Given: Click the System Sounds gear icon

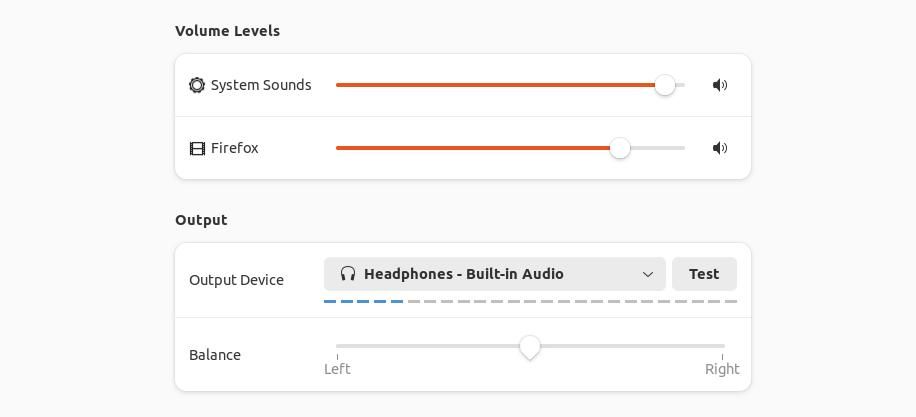Looking at the screenshot, I should click(x=197, y=85).
